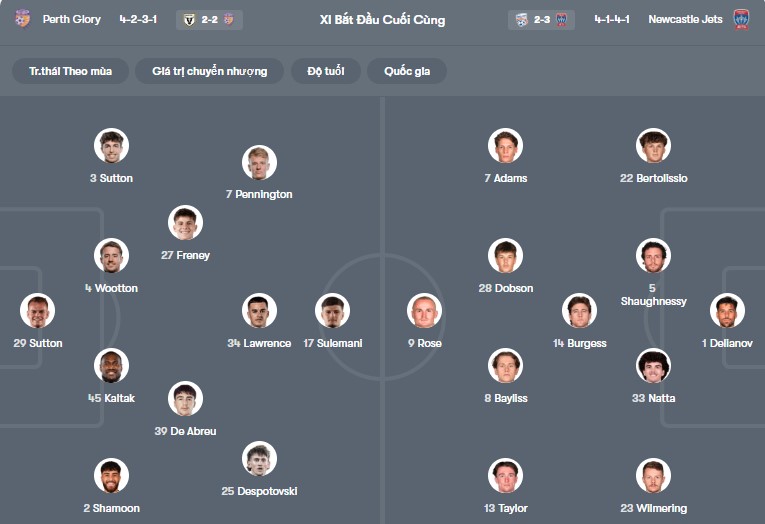Click 45 Kaltak's player avatar
The width and height of the screenshot is (765, 524).
click(111, 366)
